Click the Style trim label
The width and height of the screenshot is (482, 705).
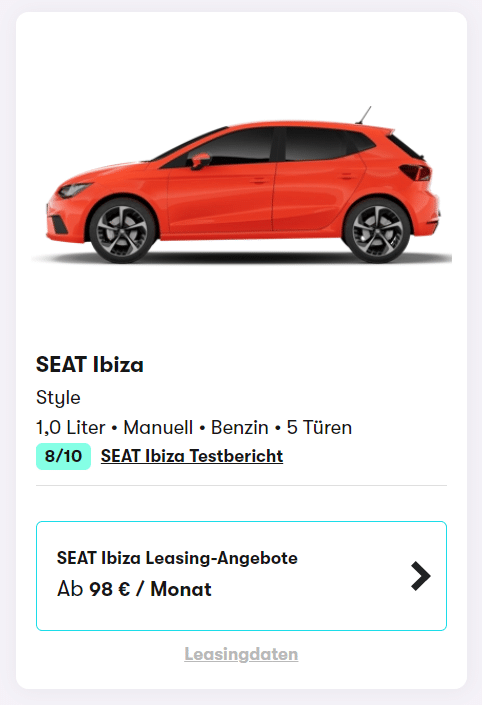[x=58, y=398]
